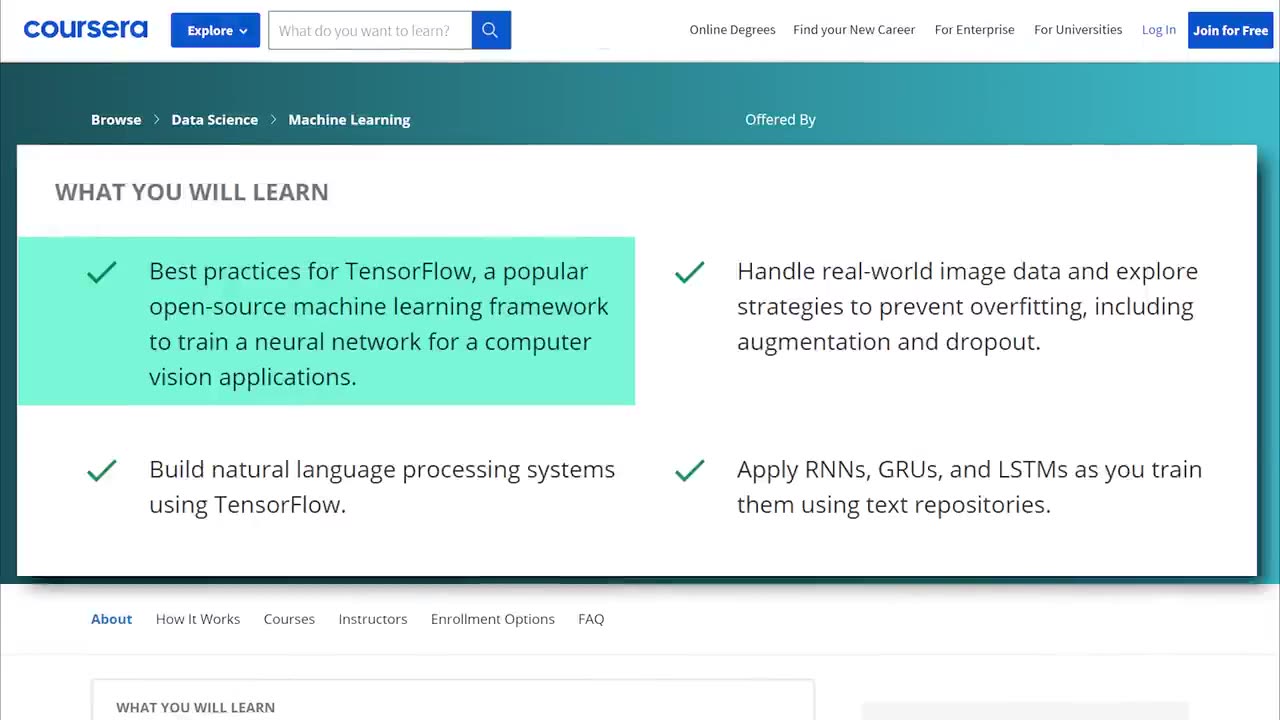1280x720 pixels.
Task: Jump to the FAQ tab
Action: (591, 619)
